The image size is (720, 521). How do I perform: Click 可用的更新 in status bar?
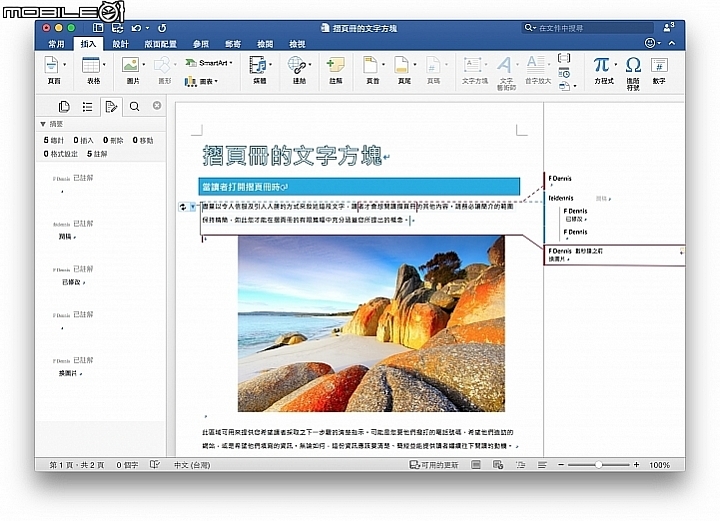click(x=434, y=465)
